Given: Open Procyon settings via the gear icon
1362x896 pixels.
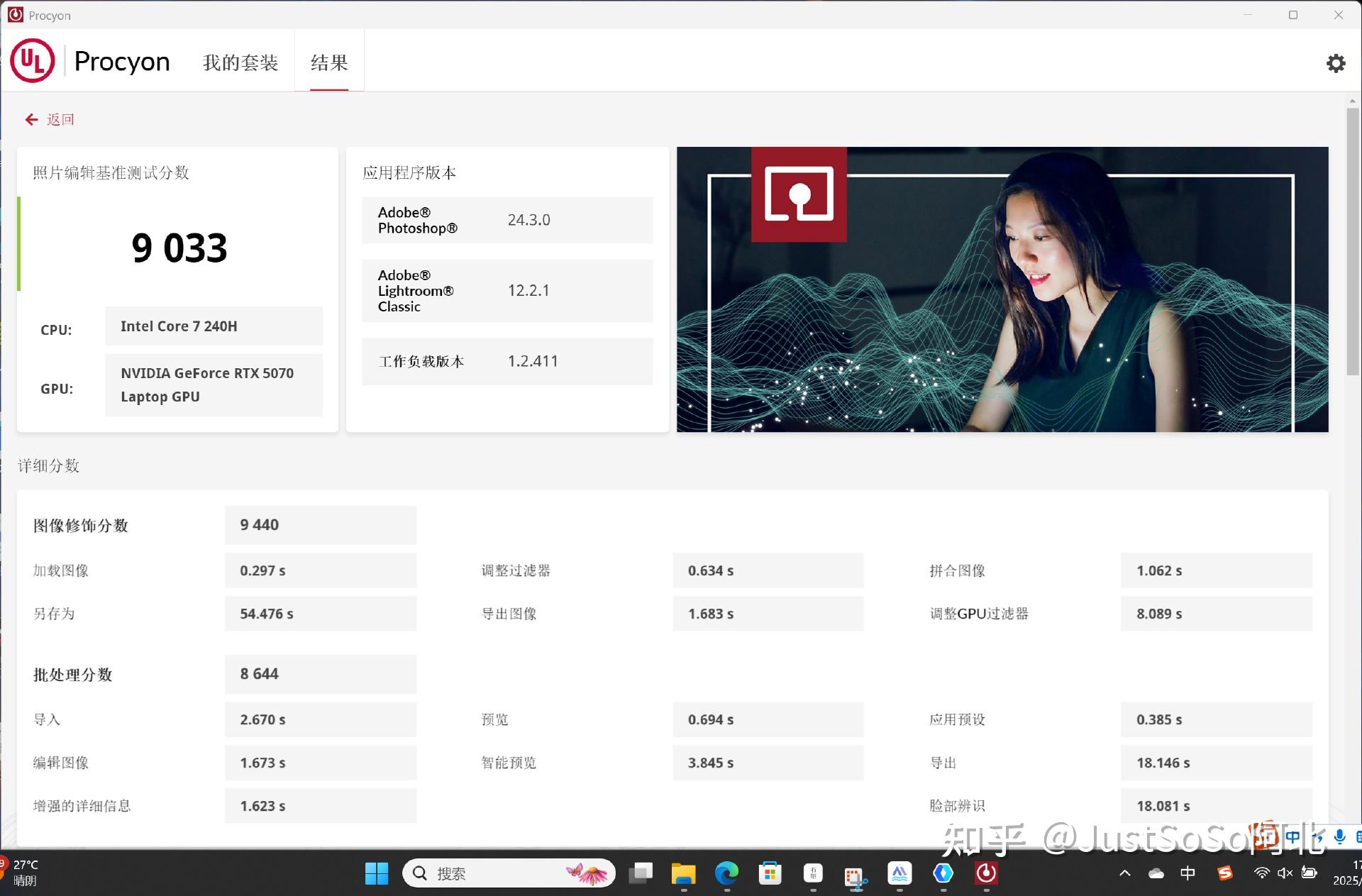Looking at the screenshot, I should 1336,62.
